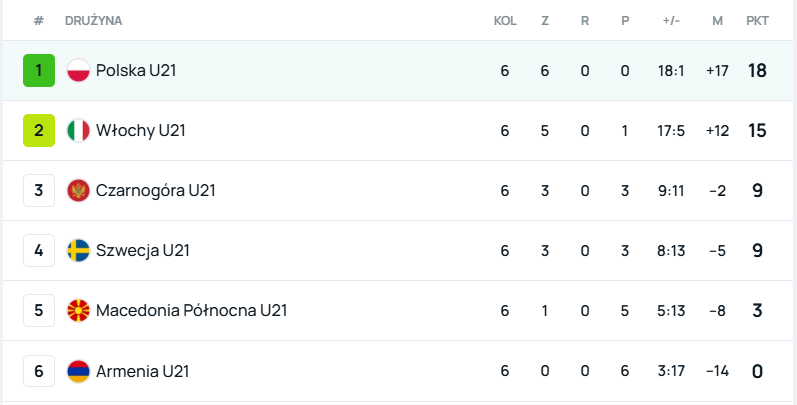Open the Polska U21 team link
797x405 pixels.
click(136, 70)
